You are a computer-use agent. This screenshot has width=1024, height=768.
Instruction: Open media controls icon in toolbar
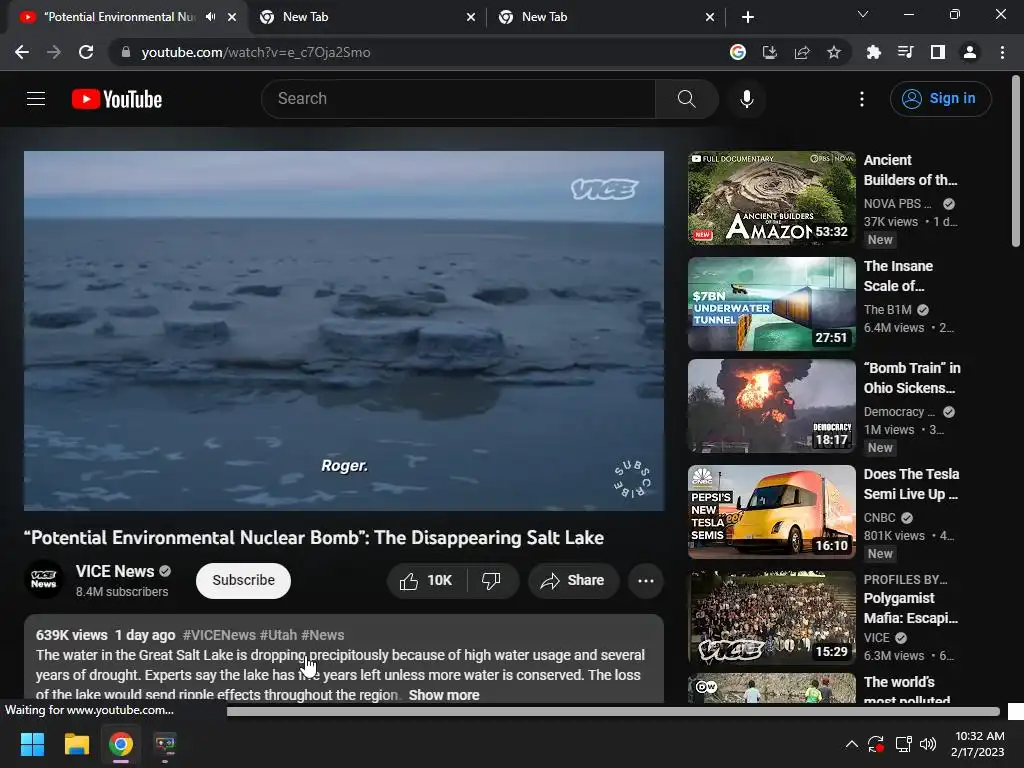(x=906, y=52)
